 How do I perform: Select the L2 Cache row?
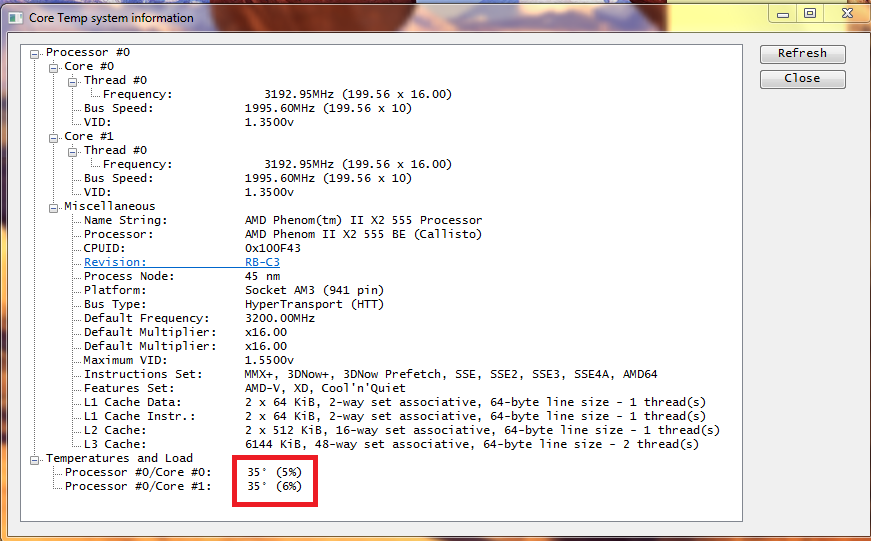(402, 430)
